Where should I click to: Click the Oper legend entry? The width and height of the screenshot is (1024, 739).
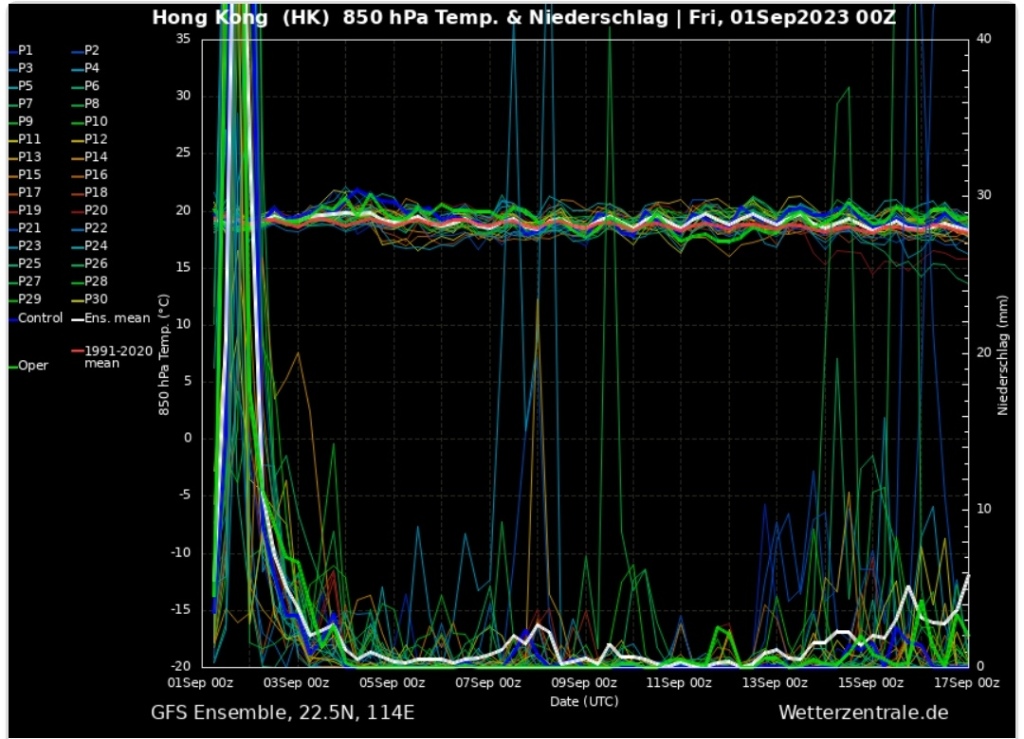(33, 366)
